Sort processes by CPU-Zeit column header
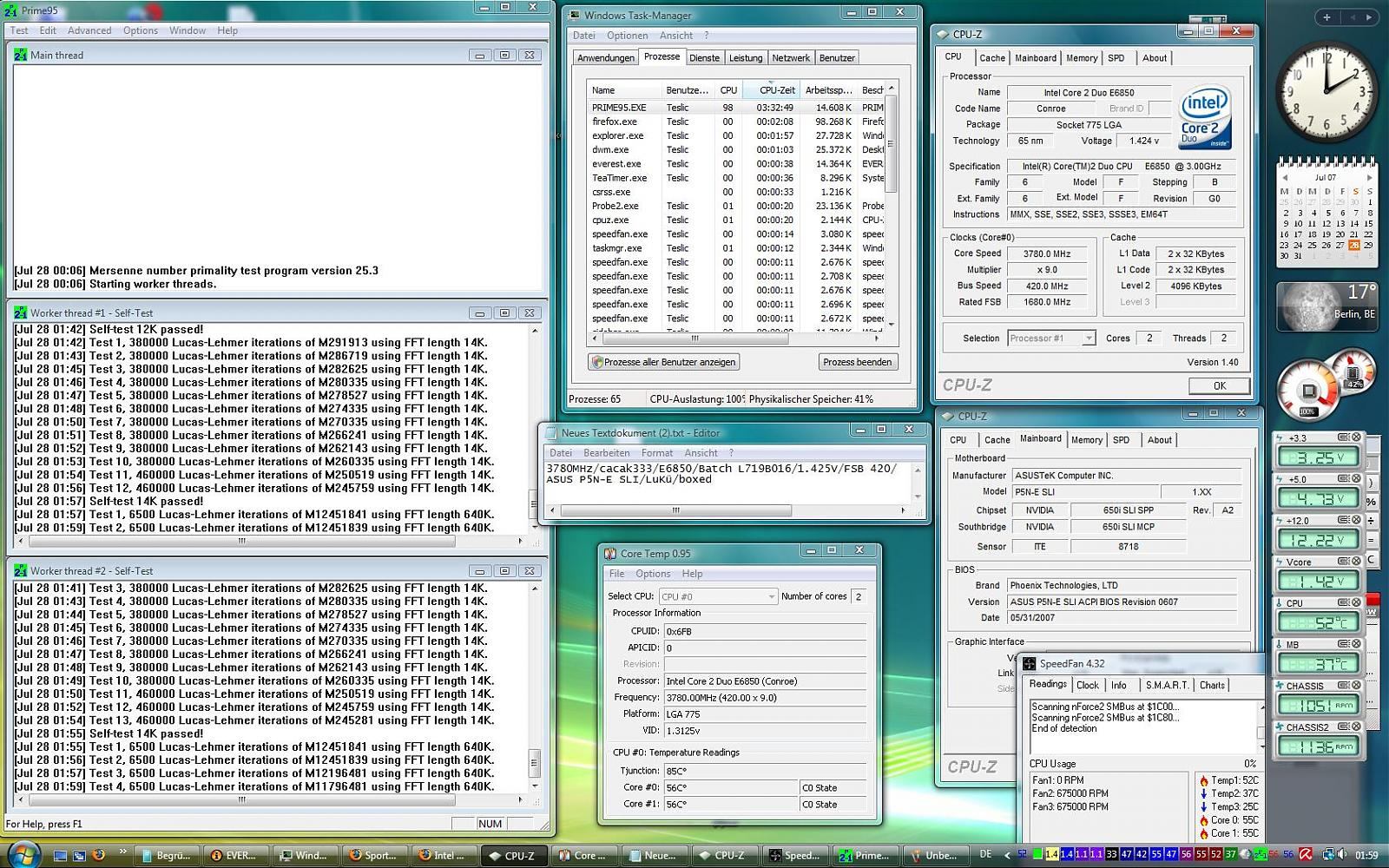Image resolution: width=1389 pixels, height=868 pixels. pyautogui.click(x=771, y=90)
